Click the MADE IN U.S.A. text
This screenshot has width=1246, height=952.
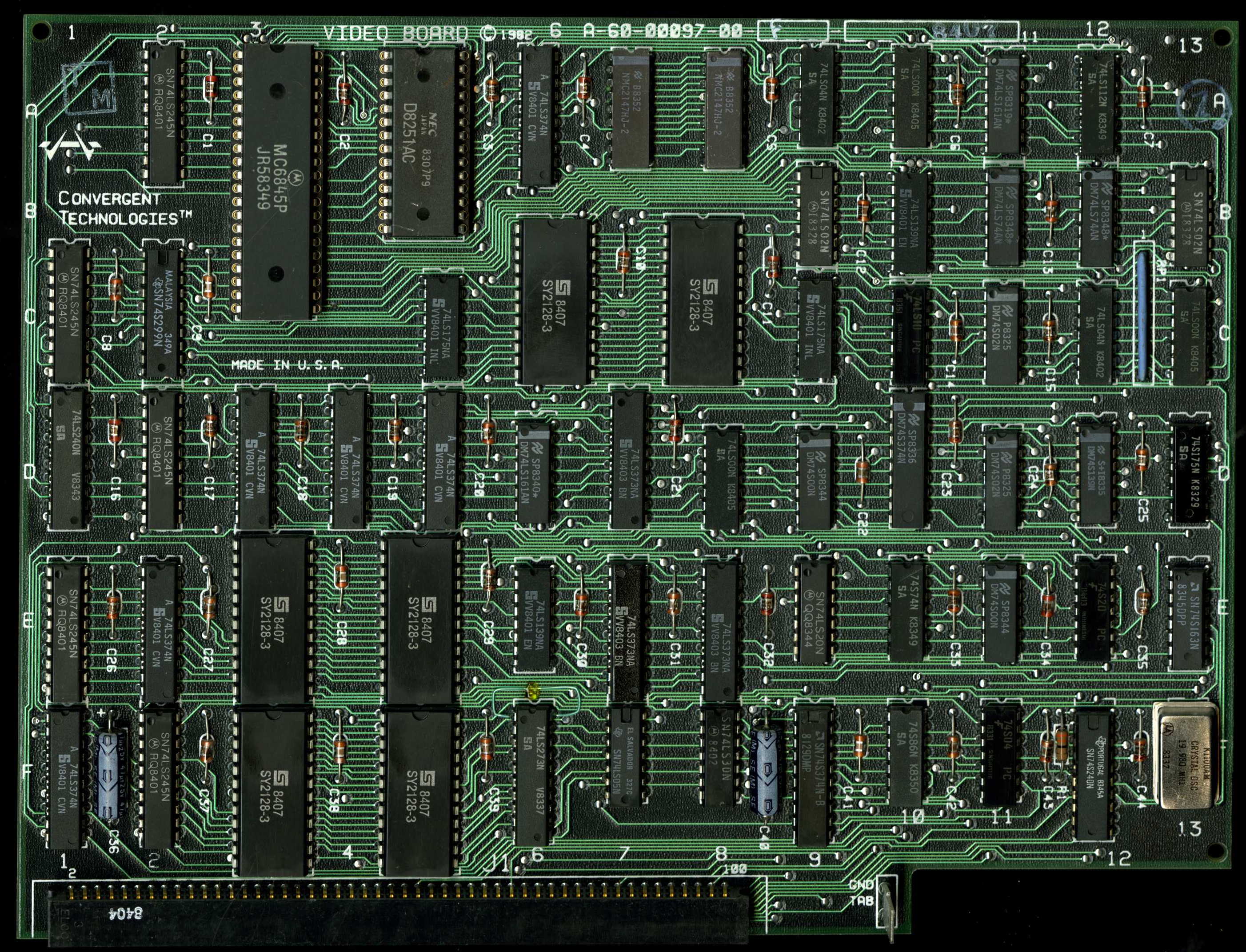pyautogui.click(x=287, y=365)
